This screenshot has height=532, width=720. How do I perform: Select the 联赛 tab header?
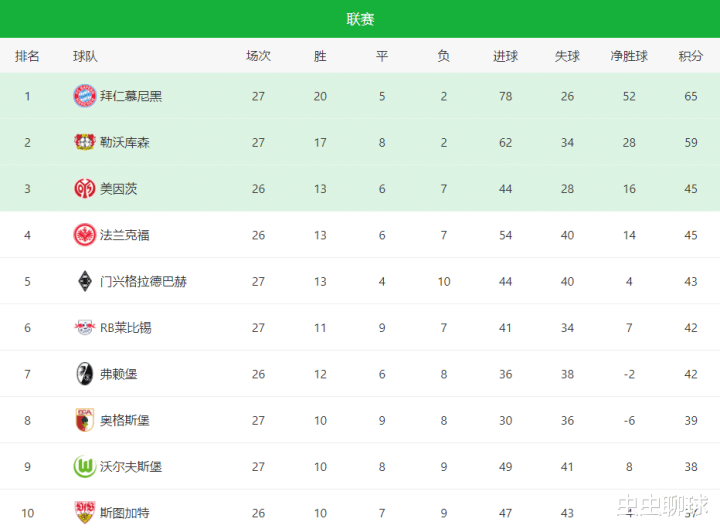click(x=360, y=20)
